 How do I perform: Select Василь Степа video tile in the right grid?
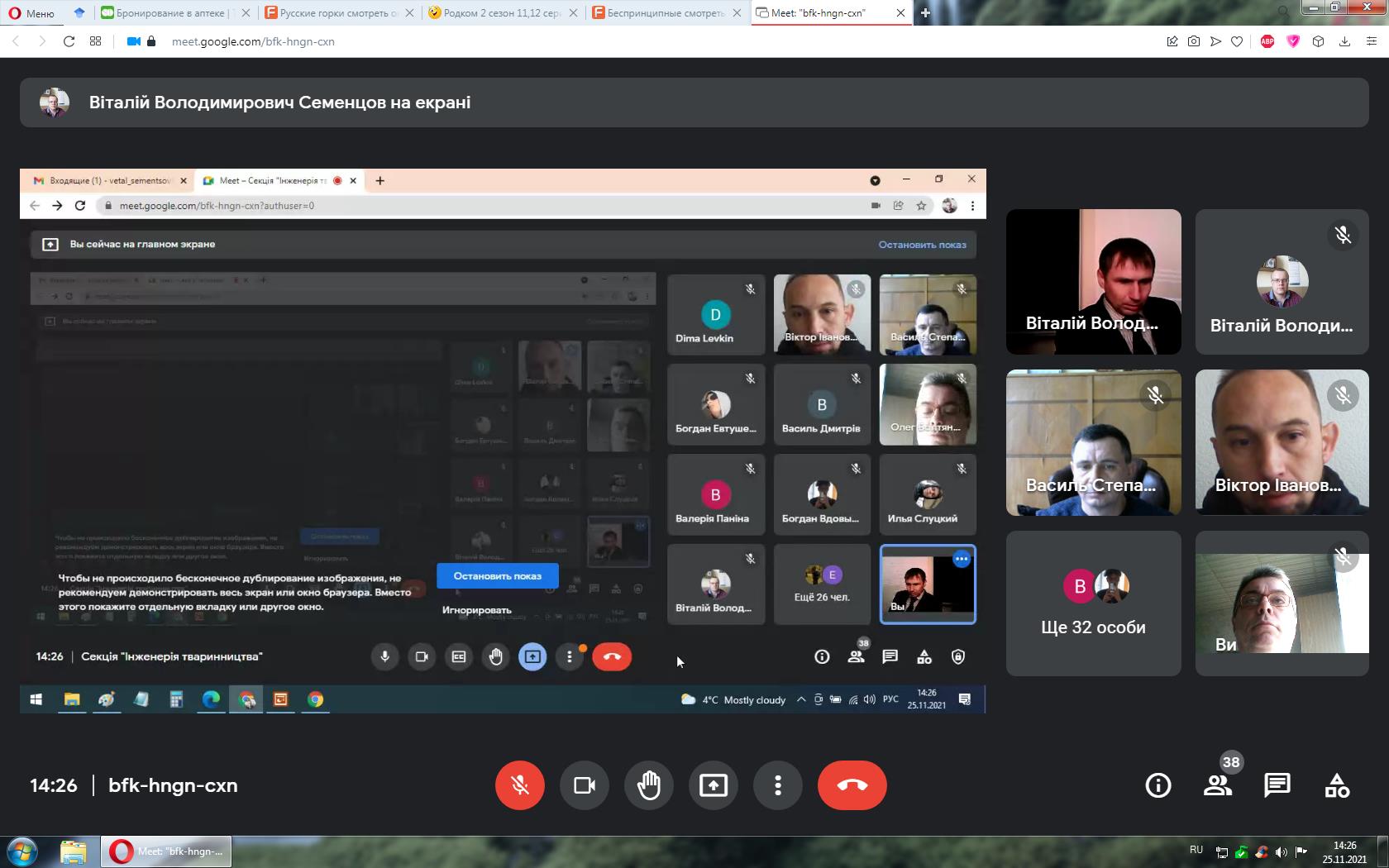pyautogui.click(x=1093, y=442)
